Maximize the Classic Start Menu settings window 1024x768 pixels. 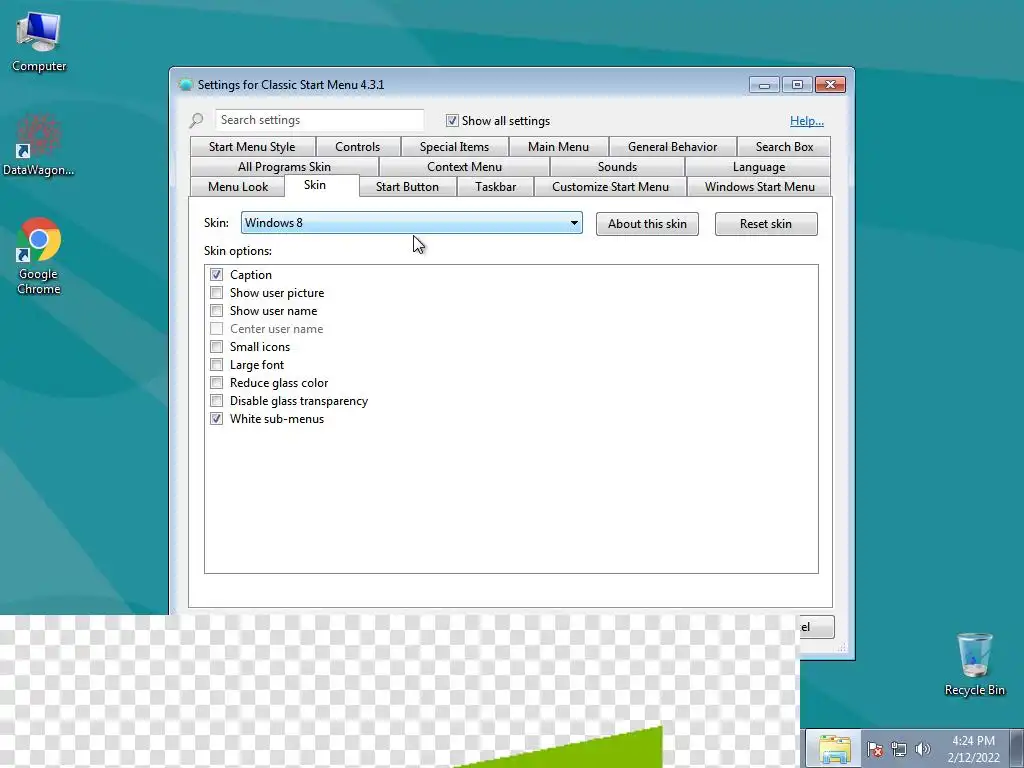pos(797,85)
